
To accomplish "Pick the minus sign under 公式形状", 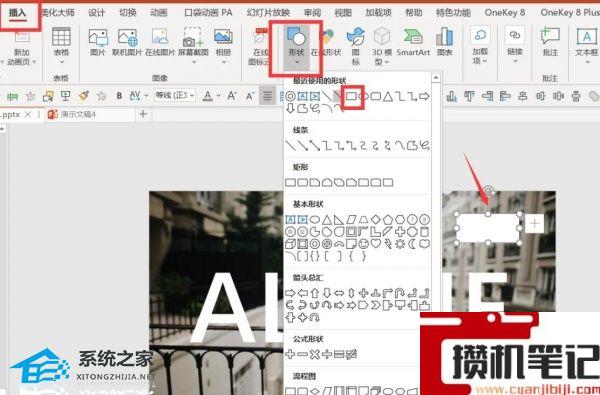I will [302, 354].
